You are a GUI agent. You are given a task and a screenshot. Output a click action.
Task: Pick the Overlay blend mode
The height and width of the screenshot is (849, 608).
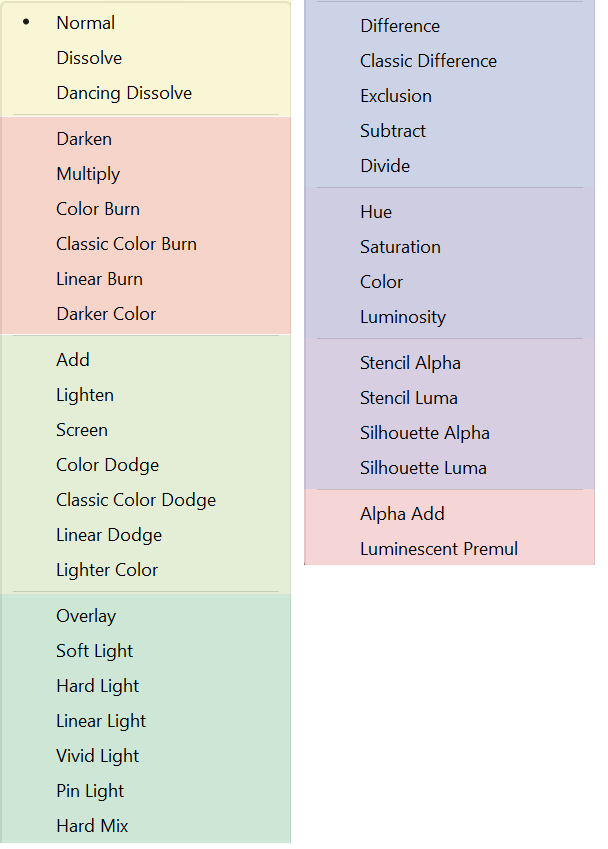(86, 616)
